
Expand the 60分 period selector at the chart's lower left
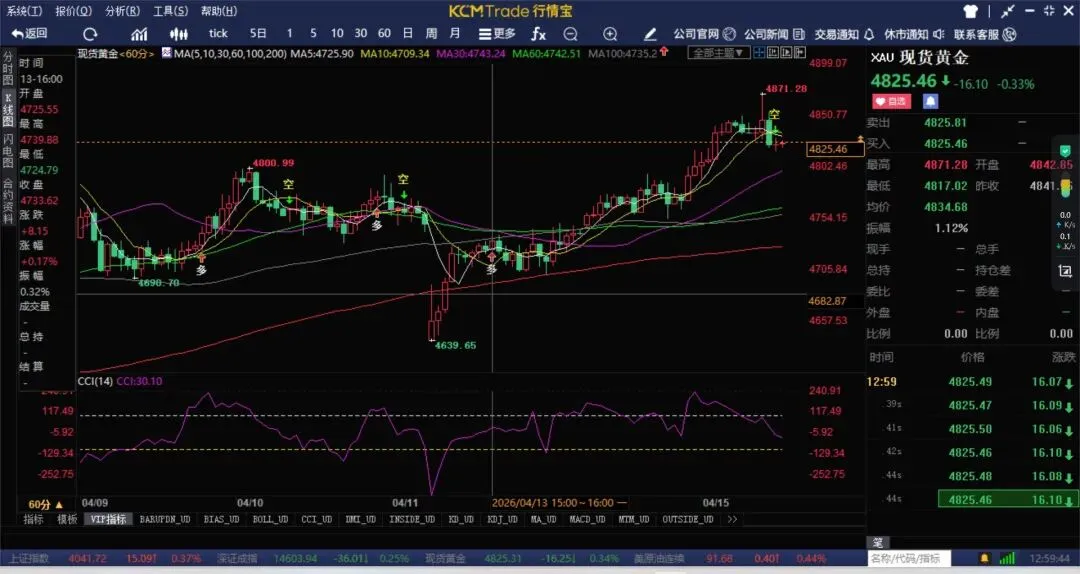pyautogui.click(x=45, y=504)
